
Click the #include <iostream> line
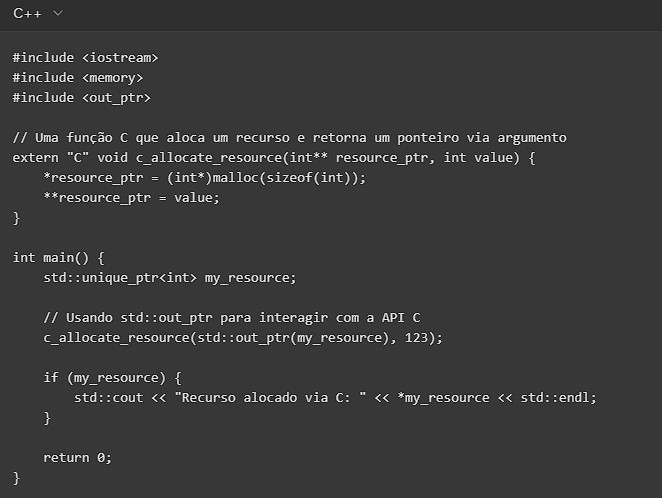(x=85, y=57)
